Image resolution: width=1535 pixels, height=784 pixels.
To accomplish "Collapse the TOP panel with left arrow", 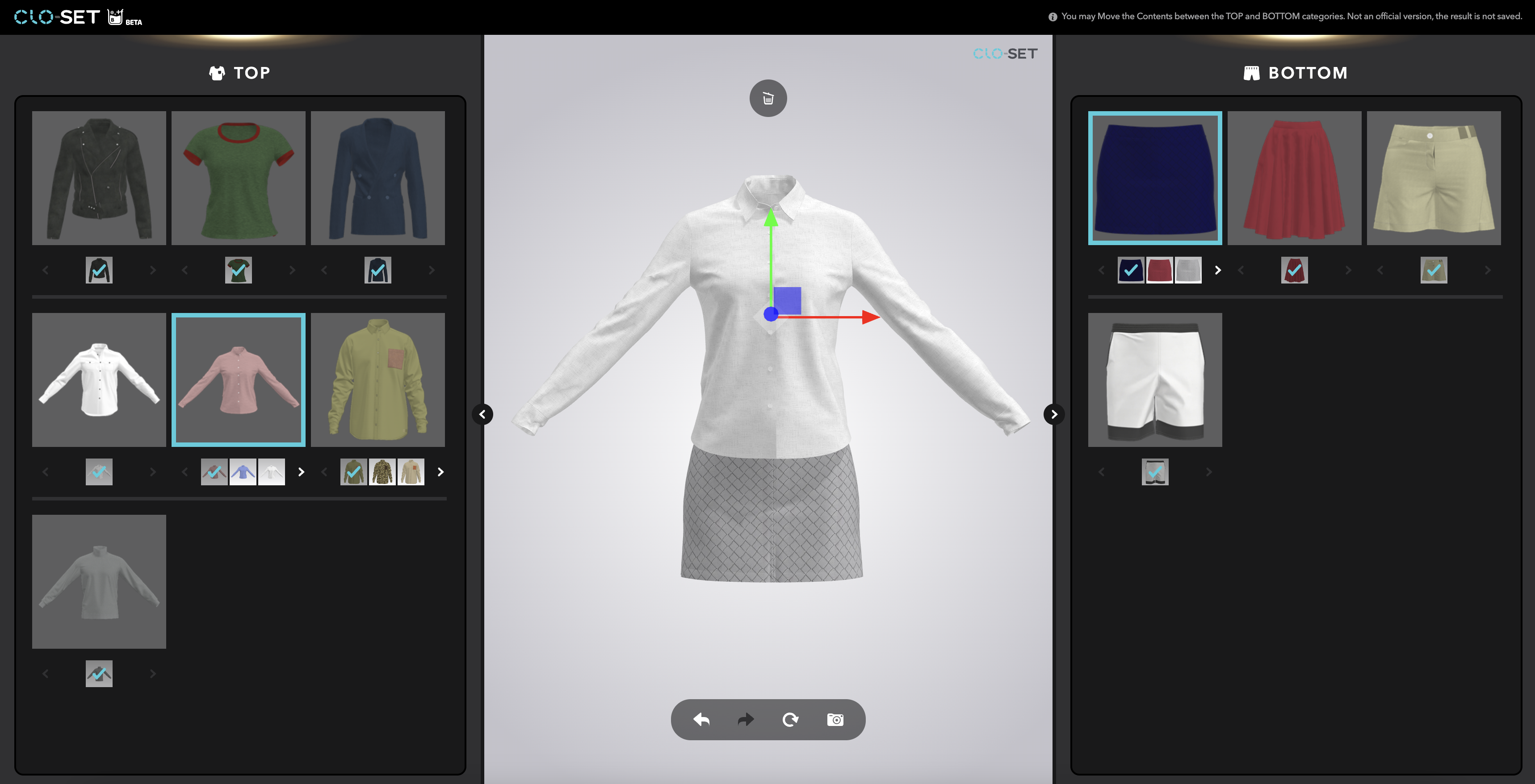I will 482,414.
